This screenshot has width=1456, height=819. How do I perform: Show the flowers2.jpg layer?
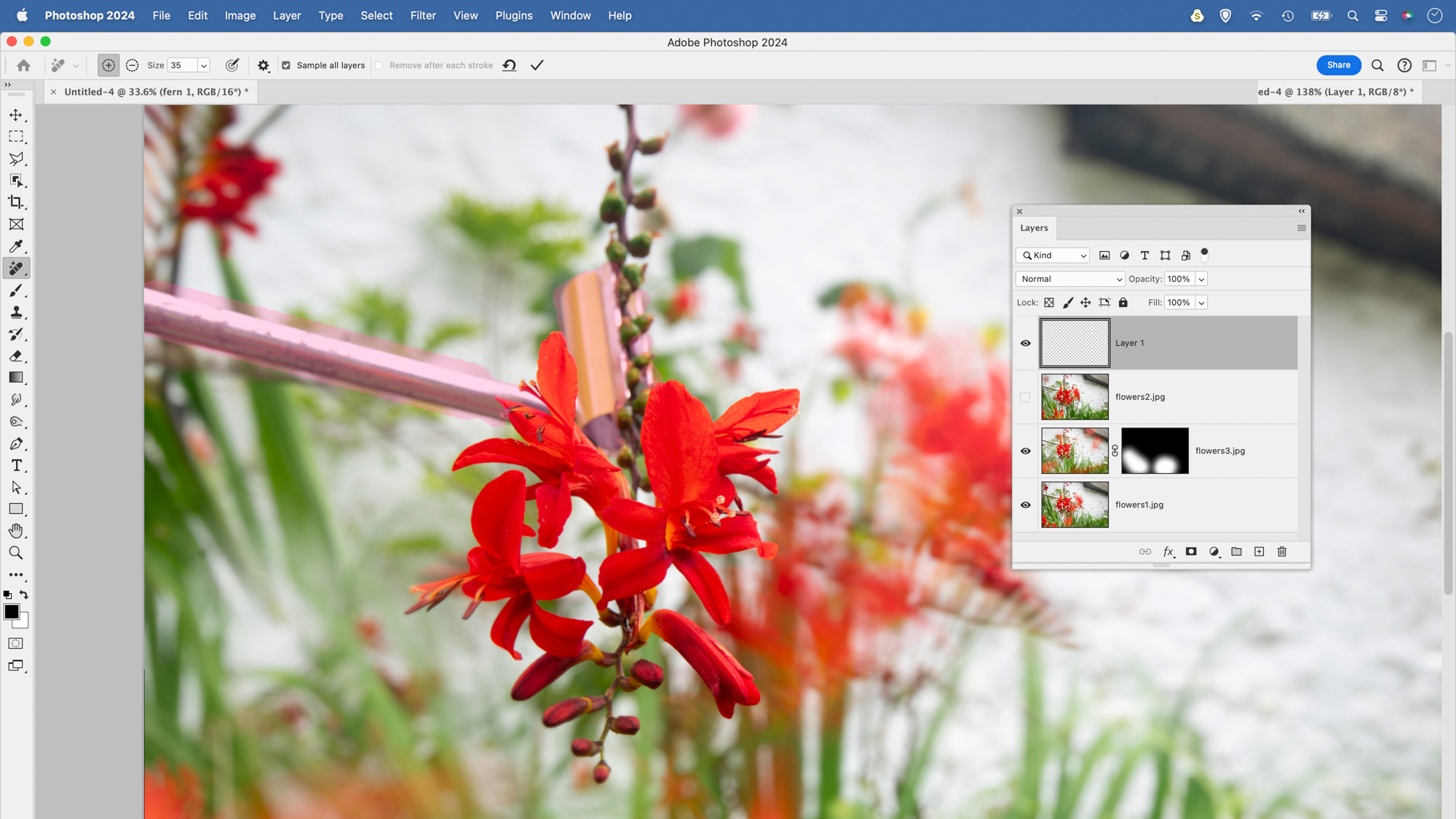point(1025,397)
